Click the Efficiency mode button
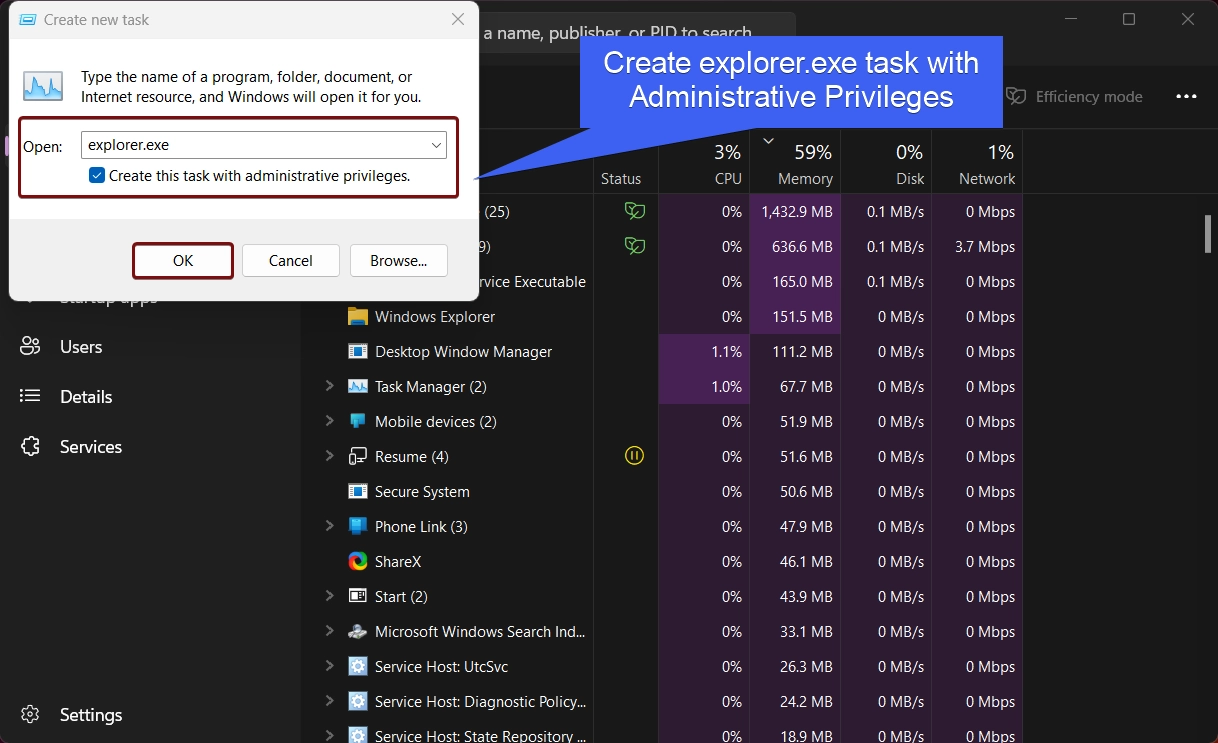 pyautogui.click(x=1074, y=97)
